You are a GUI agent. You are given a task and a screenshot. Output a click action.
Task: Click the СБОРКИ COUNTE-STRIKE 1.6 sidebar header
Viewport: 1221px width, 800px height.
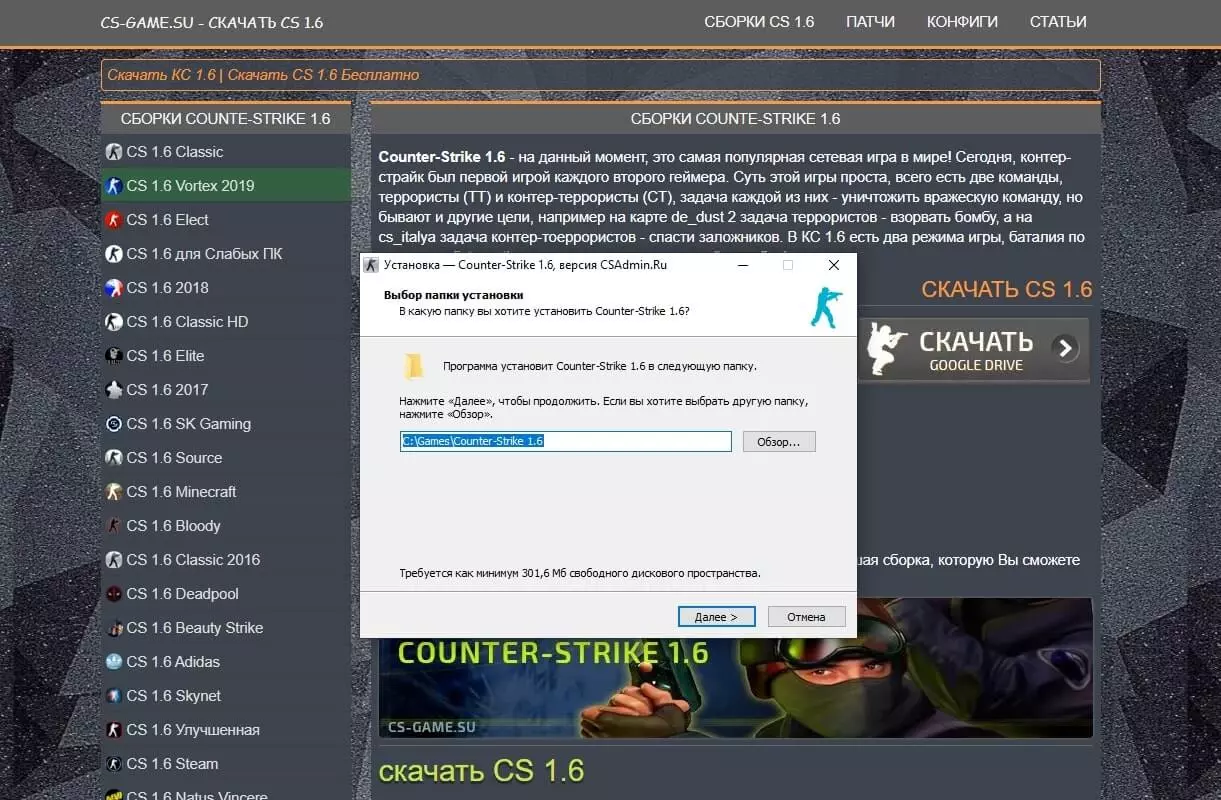pos(225,119)
